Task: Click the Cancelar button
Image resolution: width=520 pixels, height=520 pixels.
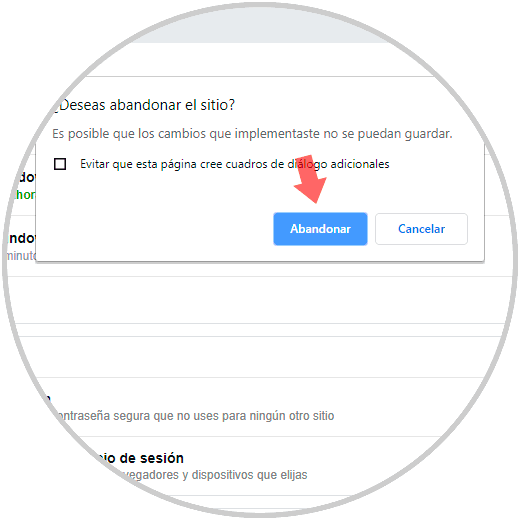Action: [x=421, y=229]
